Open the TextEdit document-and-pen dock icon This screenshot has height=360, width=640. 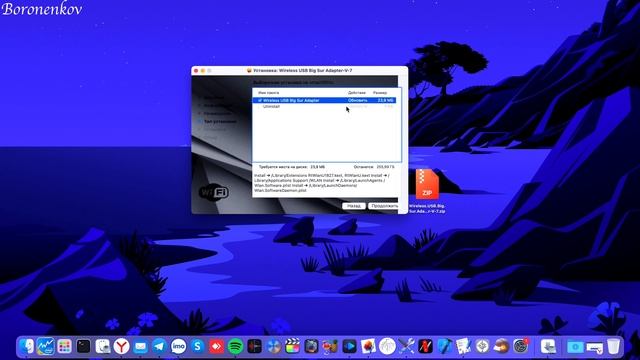463,346
